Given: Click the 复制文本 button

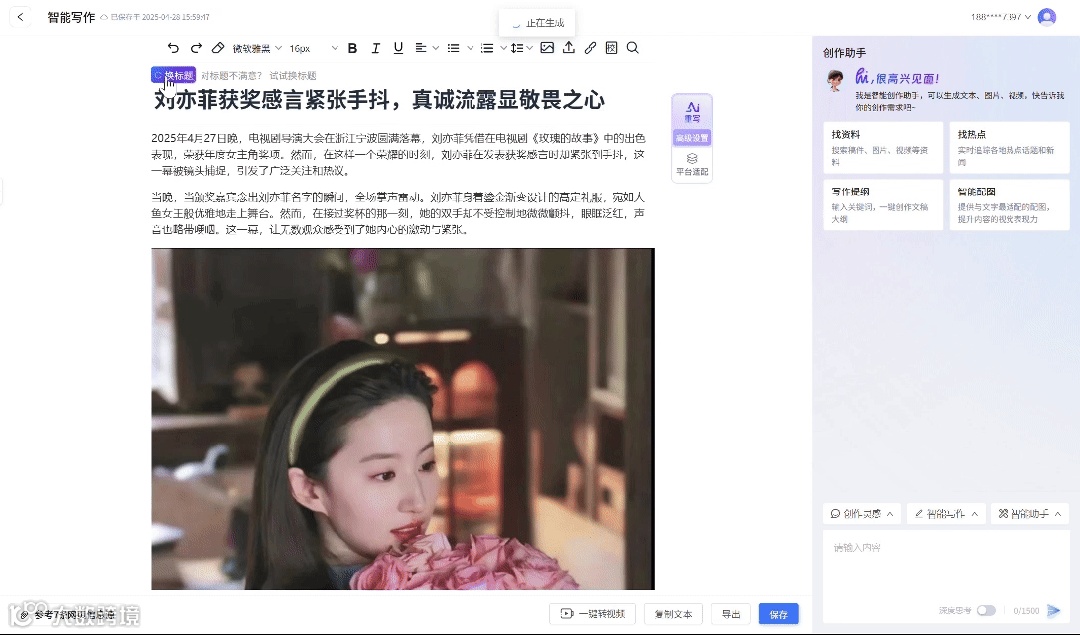Looking at the screenshot, I should click(673, 614).
